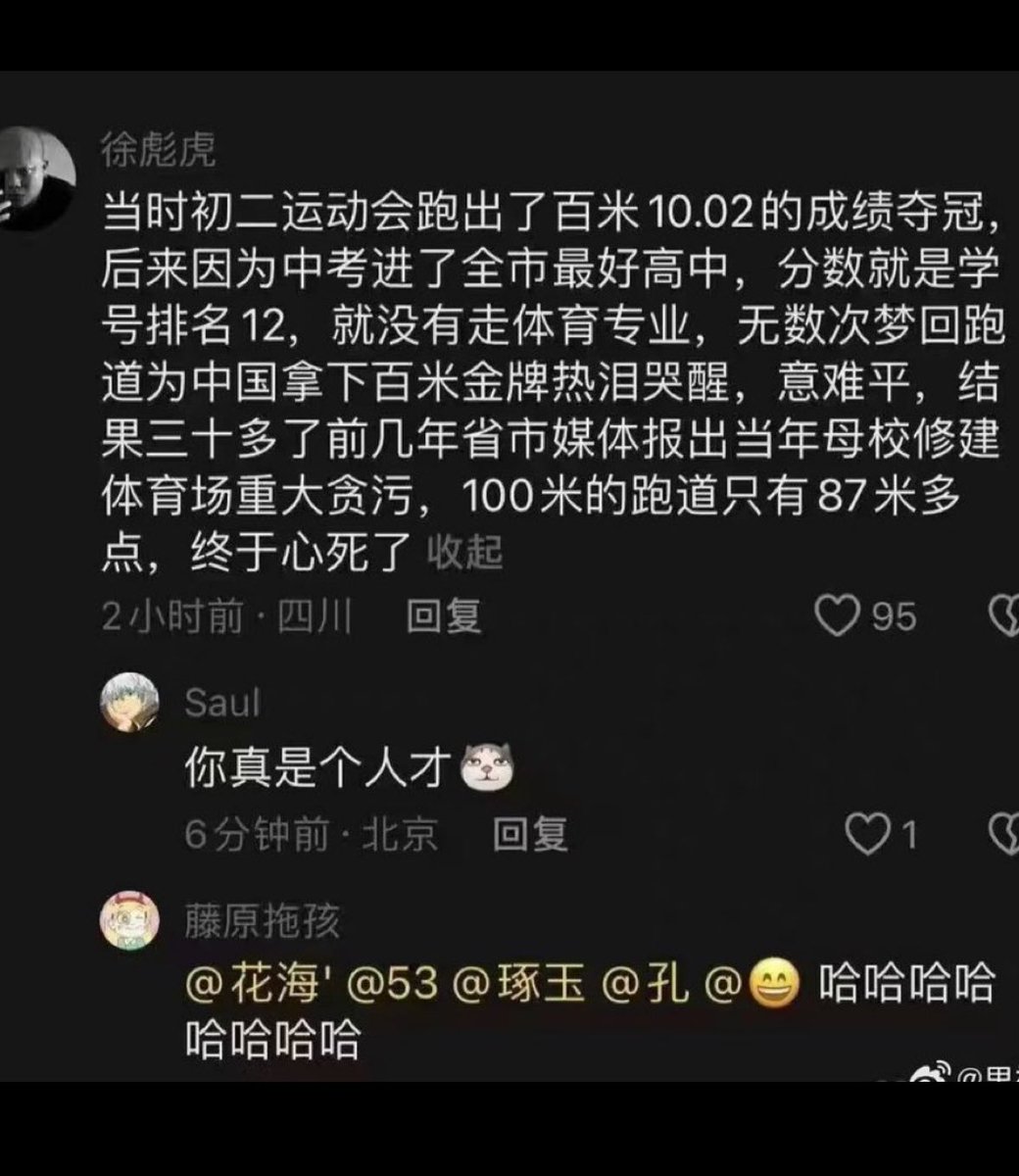Screen dimensions: 1019x1176
Task: Open 藤原拖孩's avatar picture
Action: click(x=129, y=920)
